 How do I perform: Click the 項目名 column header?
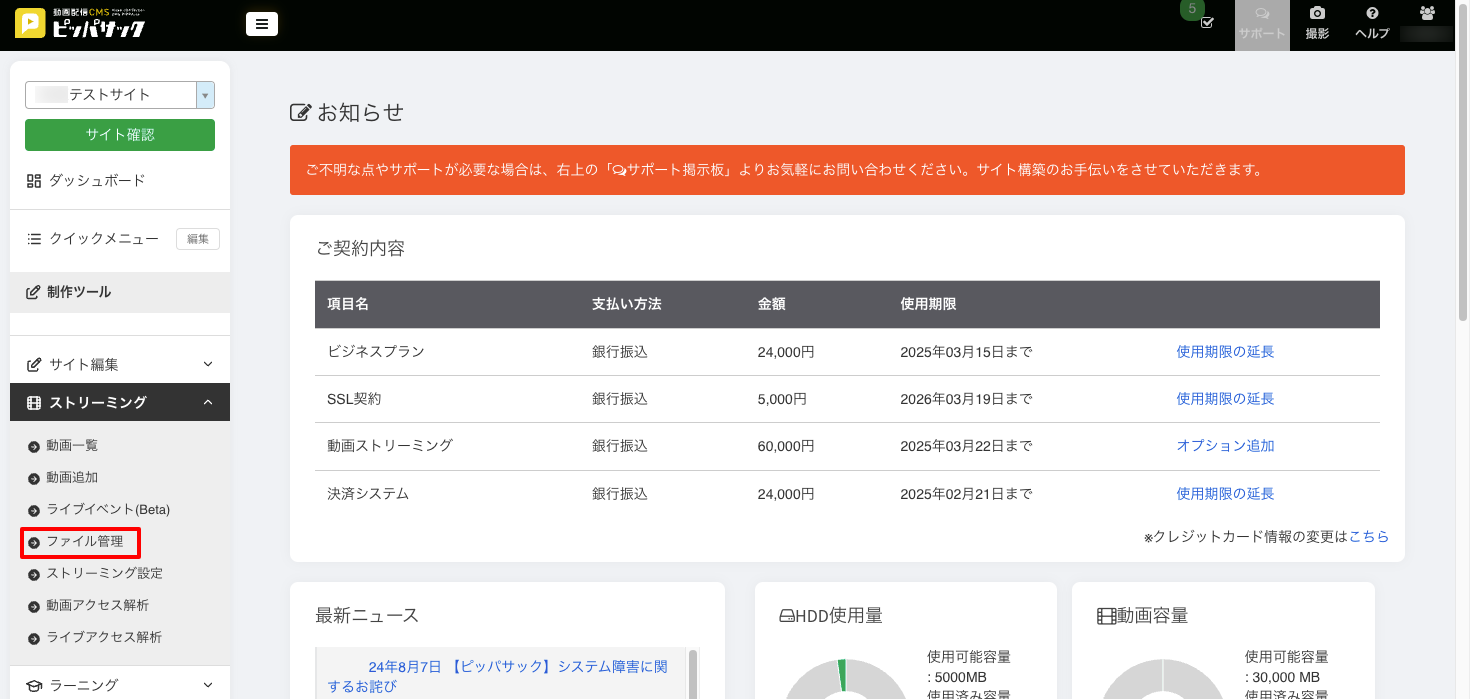[349, 304]
